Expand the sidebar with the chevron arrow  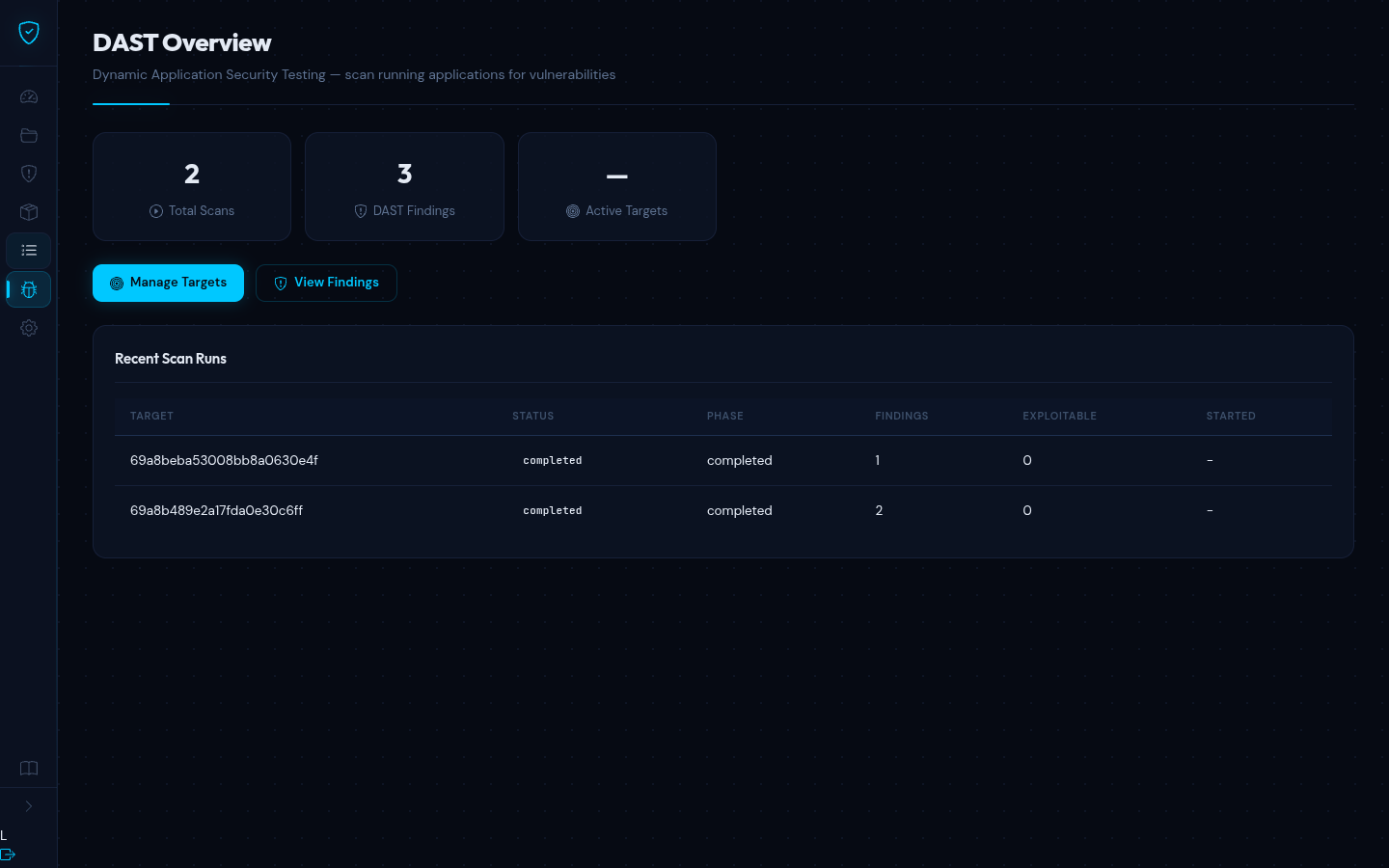tap(29, 806)
